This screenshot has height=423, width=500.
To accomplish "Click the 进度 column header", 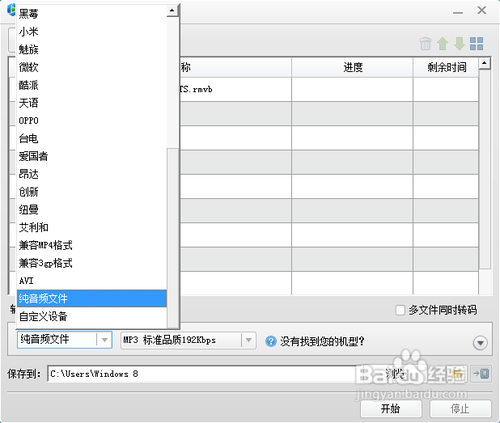I will (352, 68).
